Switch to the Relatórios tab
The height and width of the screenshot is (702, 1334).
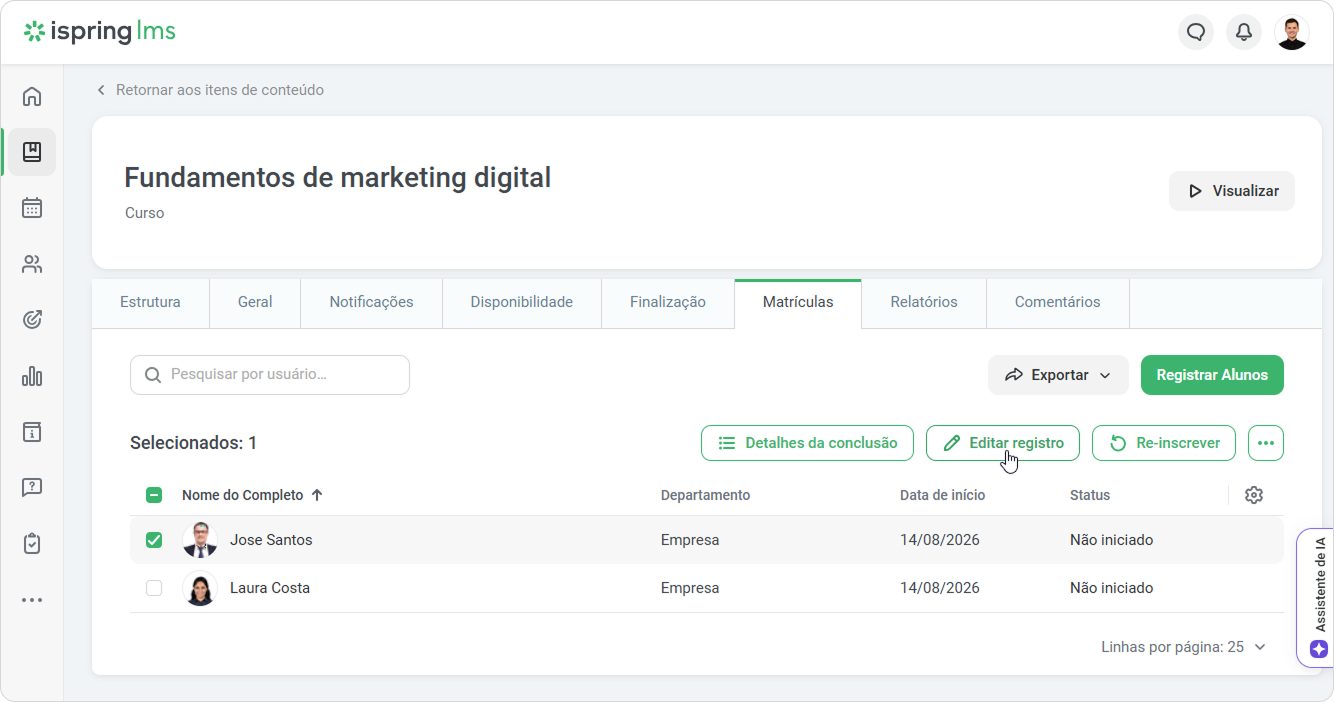coord(924,302)
